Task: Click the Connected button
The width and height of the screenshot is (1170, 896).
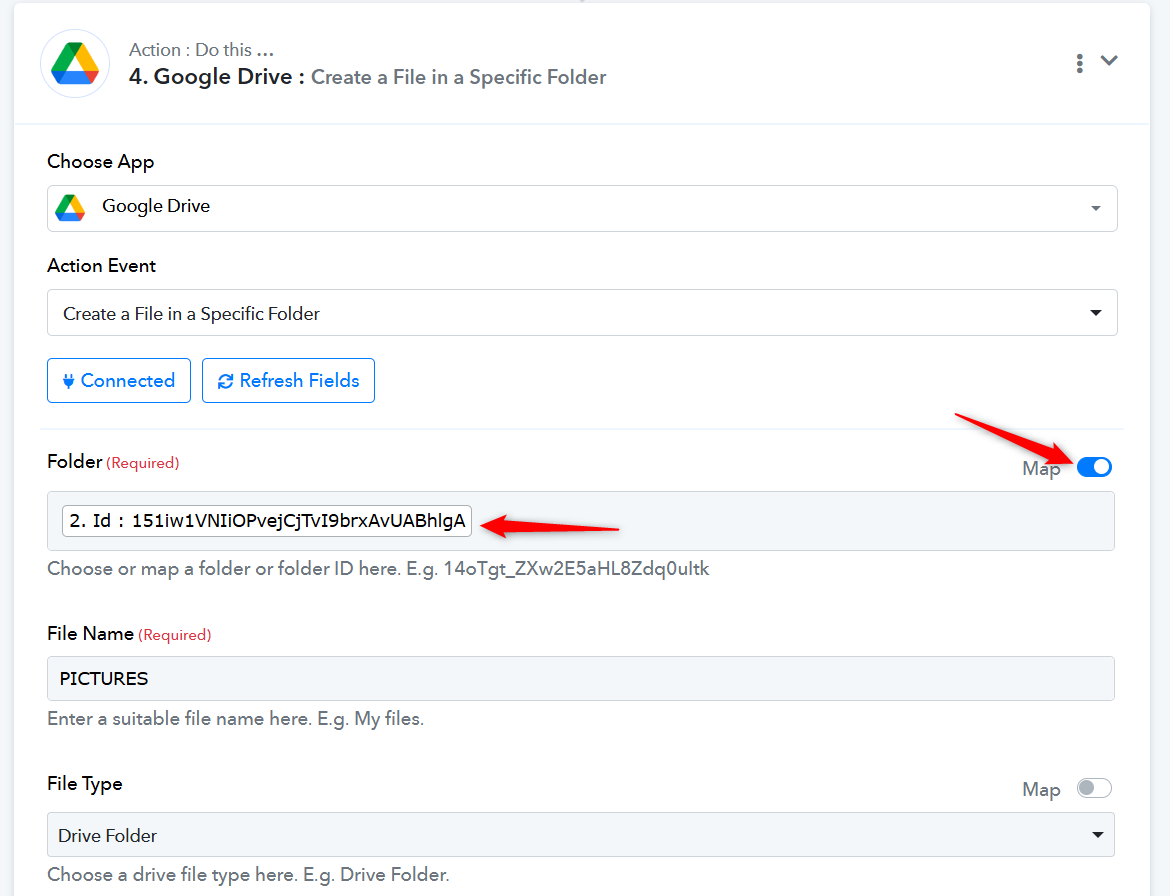Action: 119,380
